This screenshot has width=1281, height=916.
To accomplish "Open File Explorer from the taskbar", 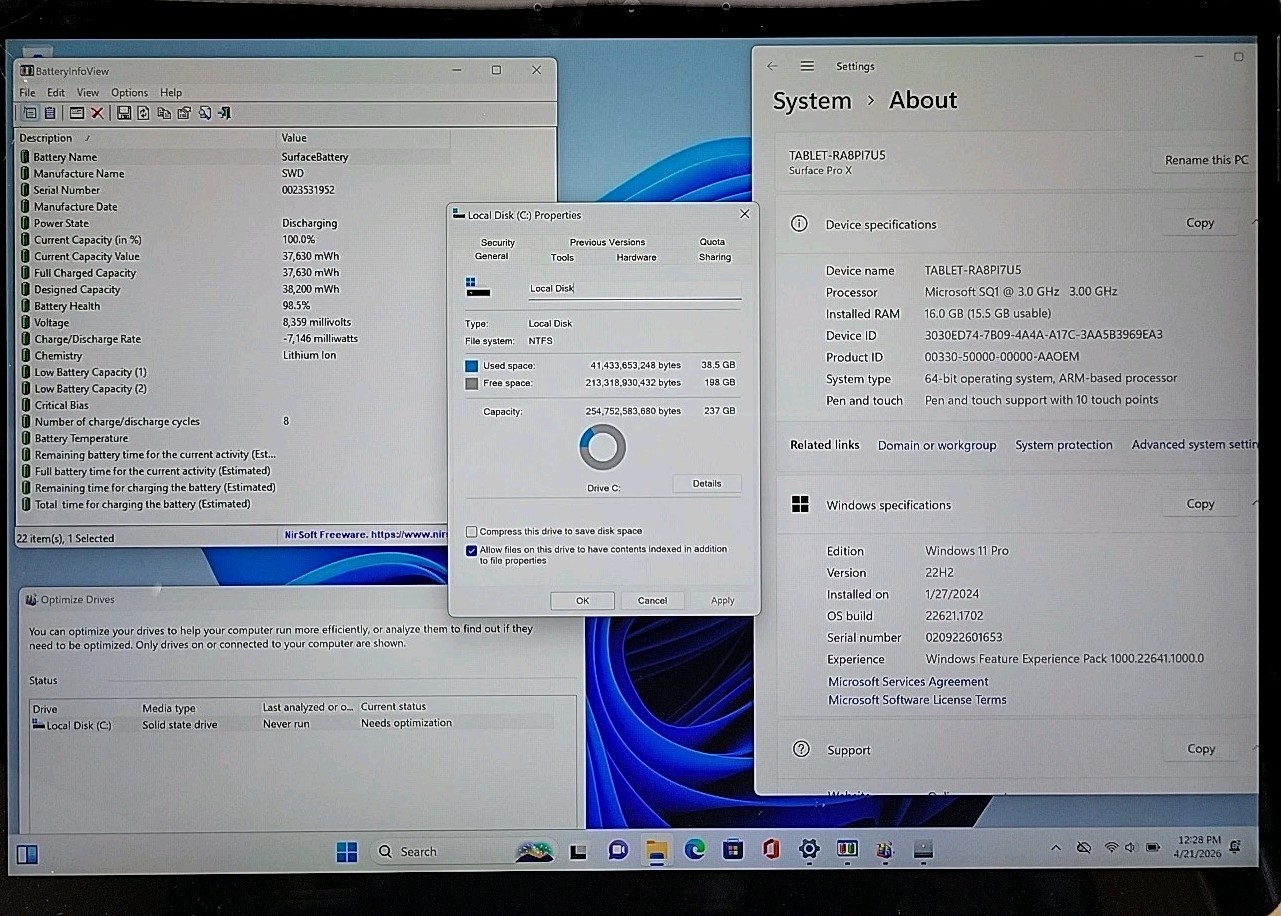I will click(x=656, y=850).
